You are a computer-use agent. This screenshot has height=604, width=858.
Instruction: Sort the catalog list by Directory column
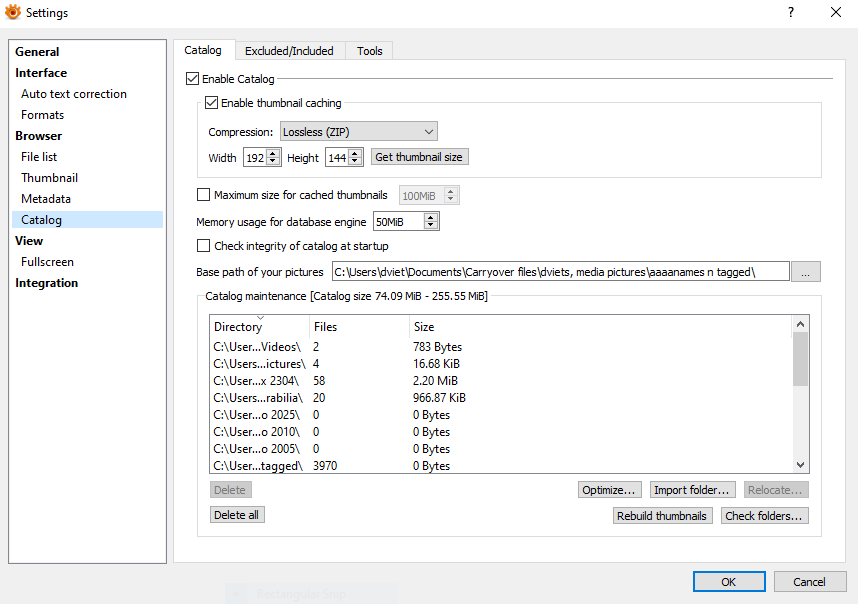click(238, 327)
